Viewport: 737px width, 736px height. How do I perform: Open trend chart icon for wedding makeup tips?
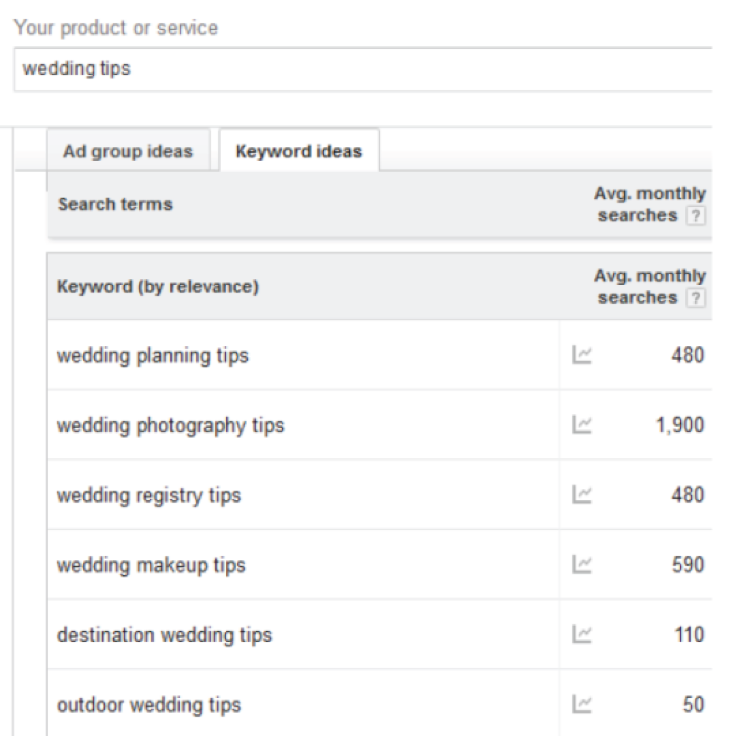coord(578,565)
